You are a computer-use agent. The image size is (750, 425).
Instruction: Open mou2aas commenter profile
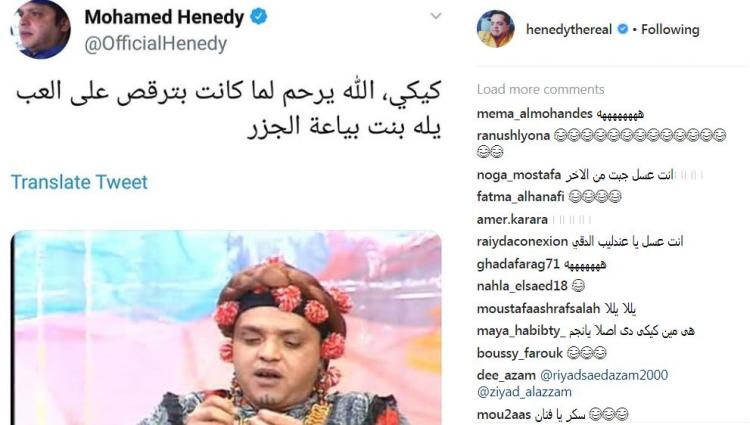[x=504, y=414]
